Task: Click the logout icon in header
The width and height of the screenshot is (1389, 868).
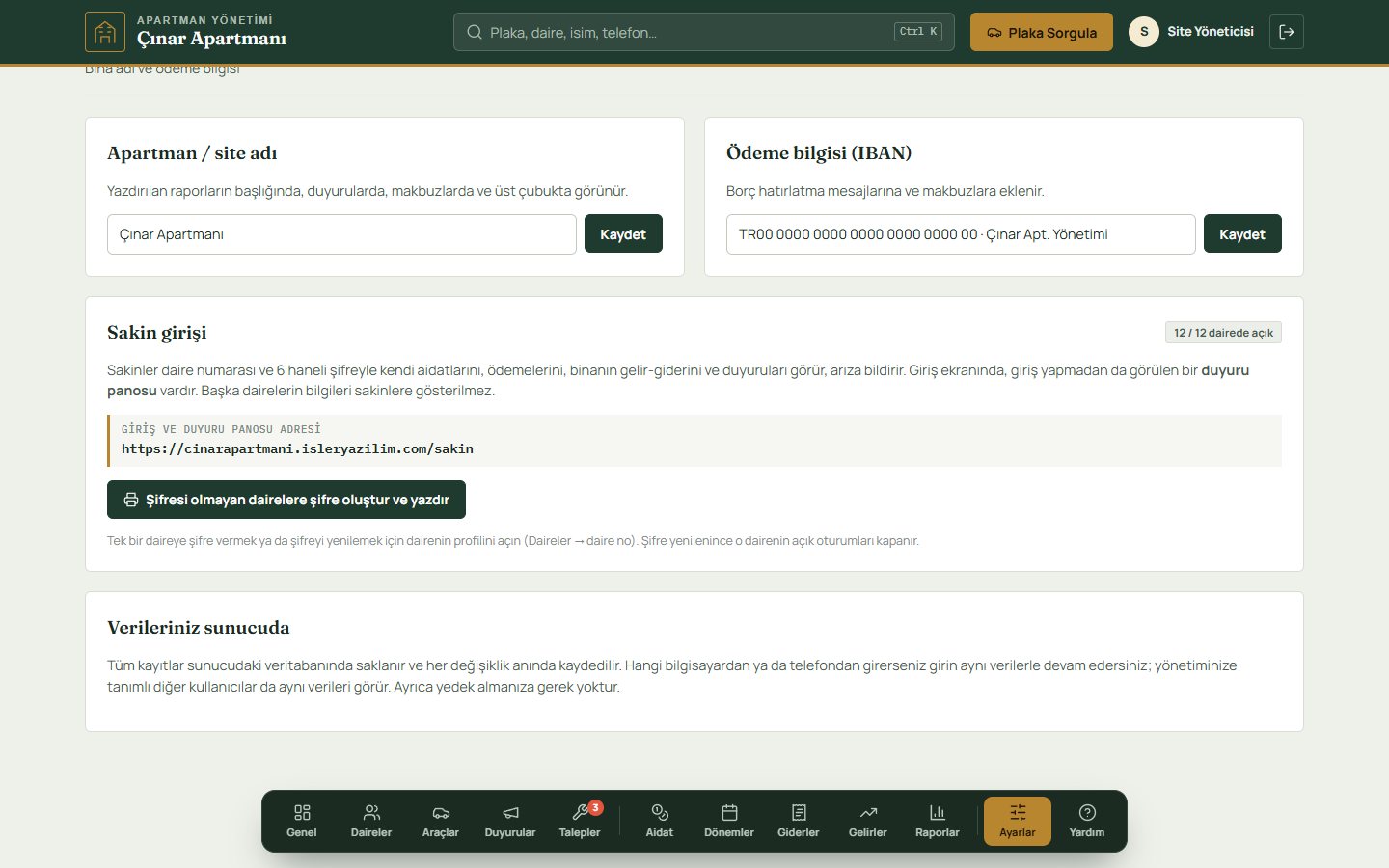Action: pos(1287,32)
